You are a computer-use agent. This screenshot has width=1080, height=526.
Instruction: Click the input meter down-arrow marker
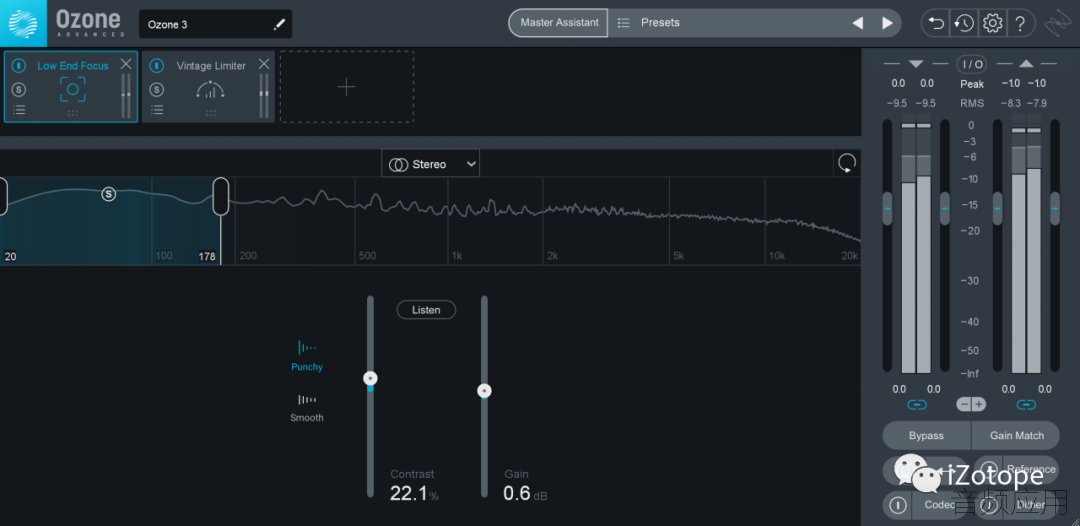(x=915, y=64)
